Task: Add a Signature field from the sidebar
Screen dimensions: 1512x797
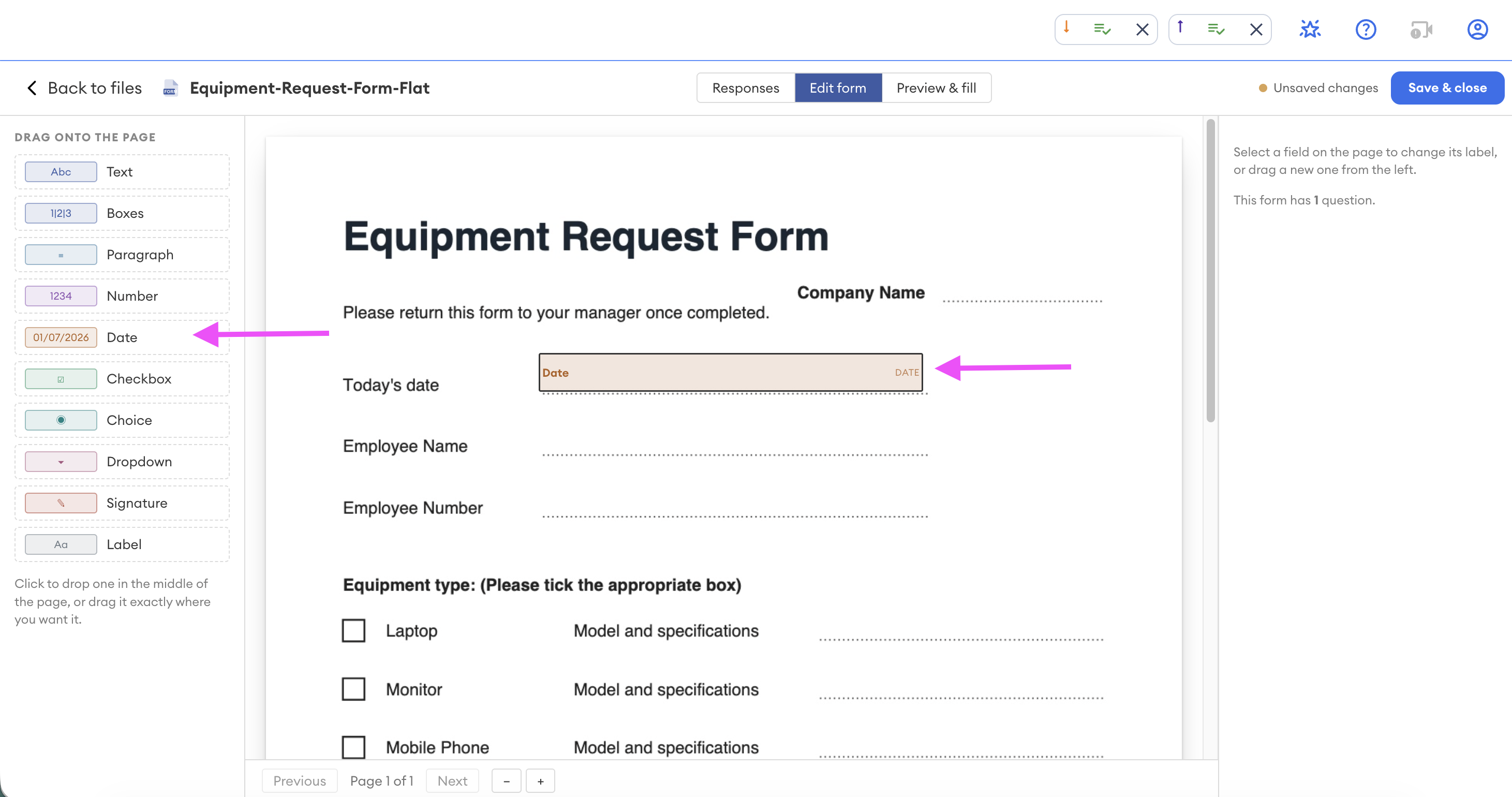Action: pyautogui.click(x=122, y=503)
